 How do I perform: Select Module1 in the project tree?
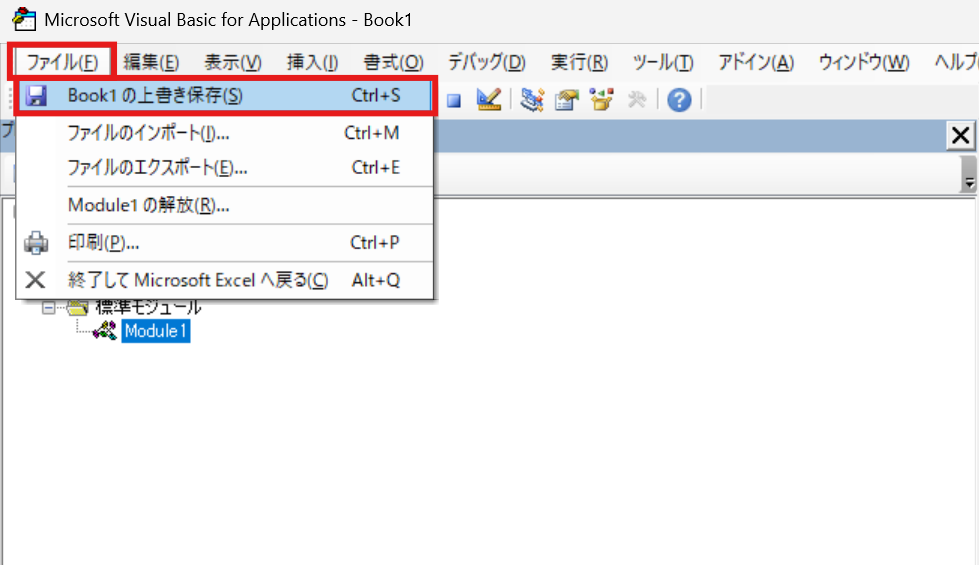pos(156,331)
